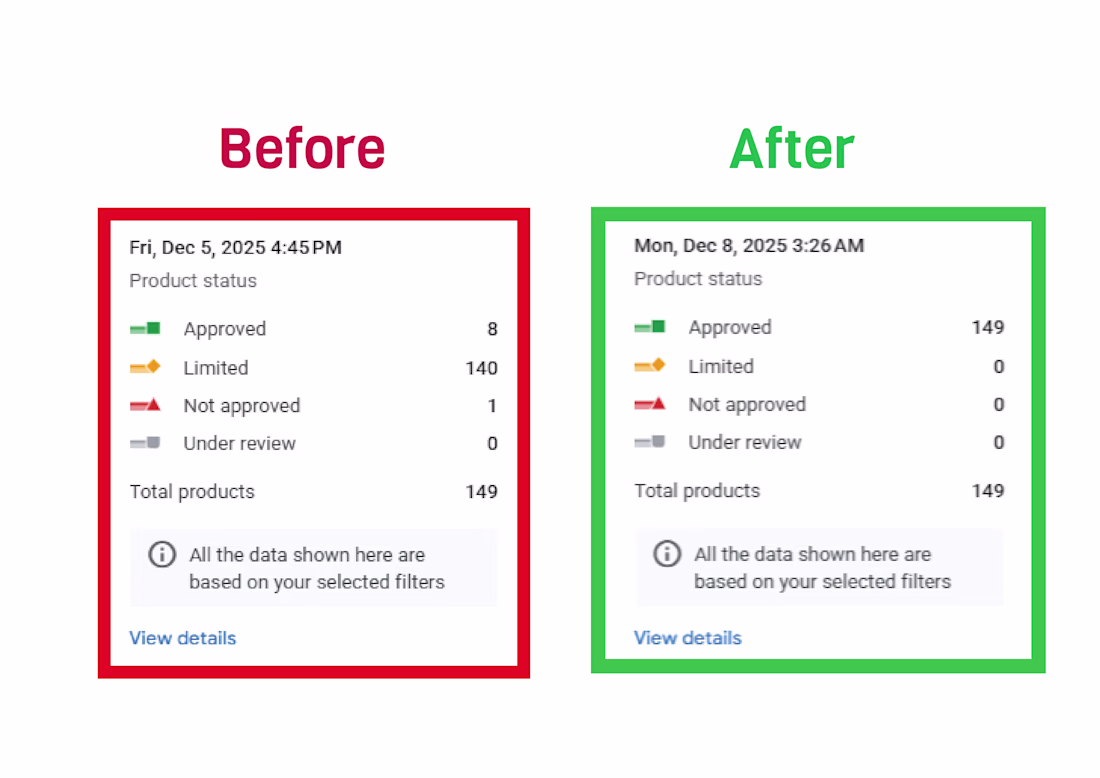Select Limited count 140 in Before panel
Screen dimensions: 1100x778
click(x=481, y=368)
